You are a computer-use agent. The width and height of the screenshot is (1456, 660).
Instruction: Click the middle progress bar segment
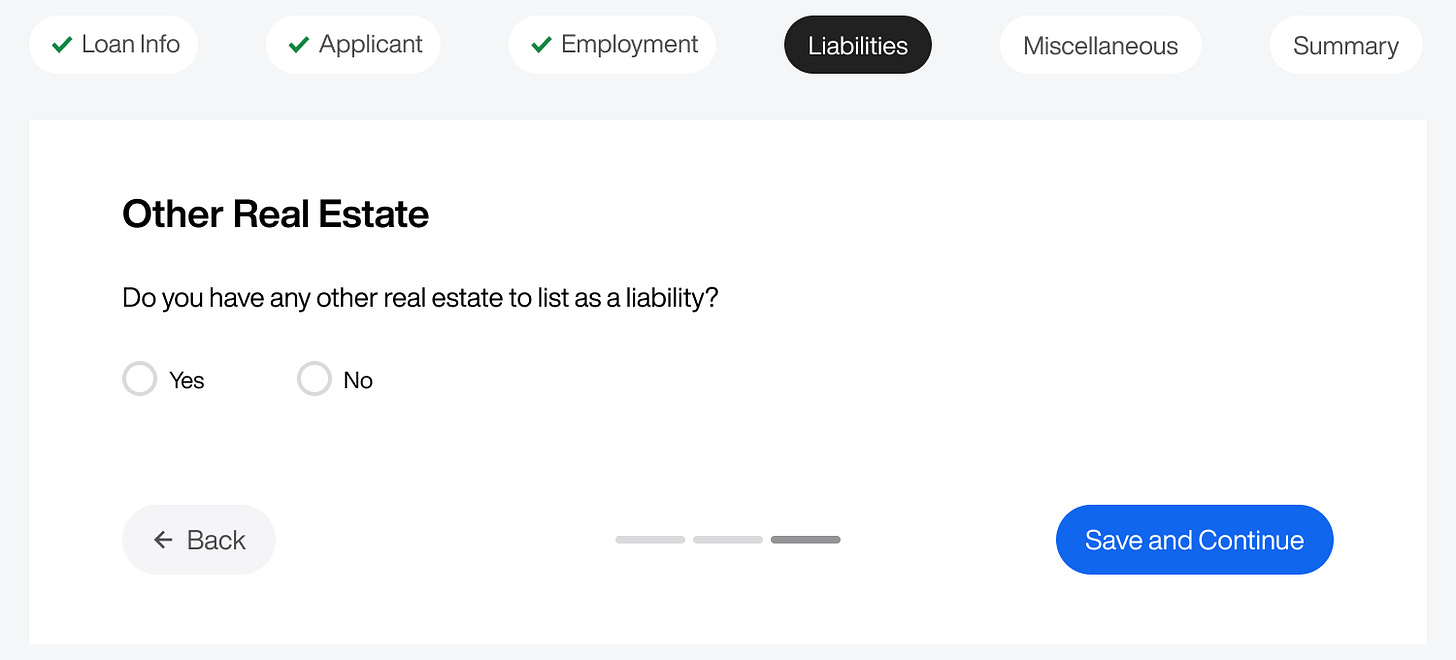click(x=727, y=540)
